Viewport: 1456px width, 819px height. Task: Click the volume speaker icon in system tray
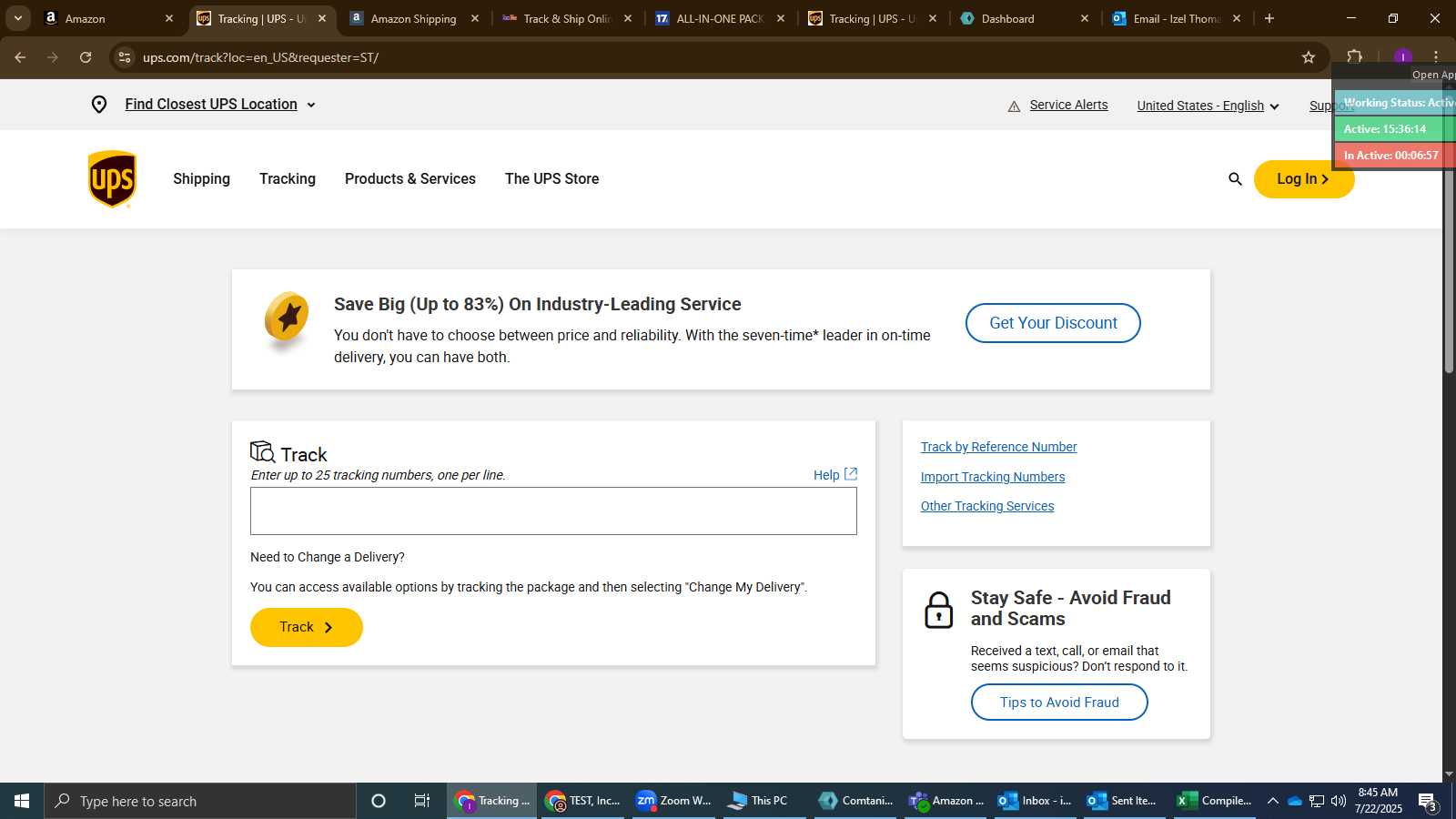[1338, 801]
